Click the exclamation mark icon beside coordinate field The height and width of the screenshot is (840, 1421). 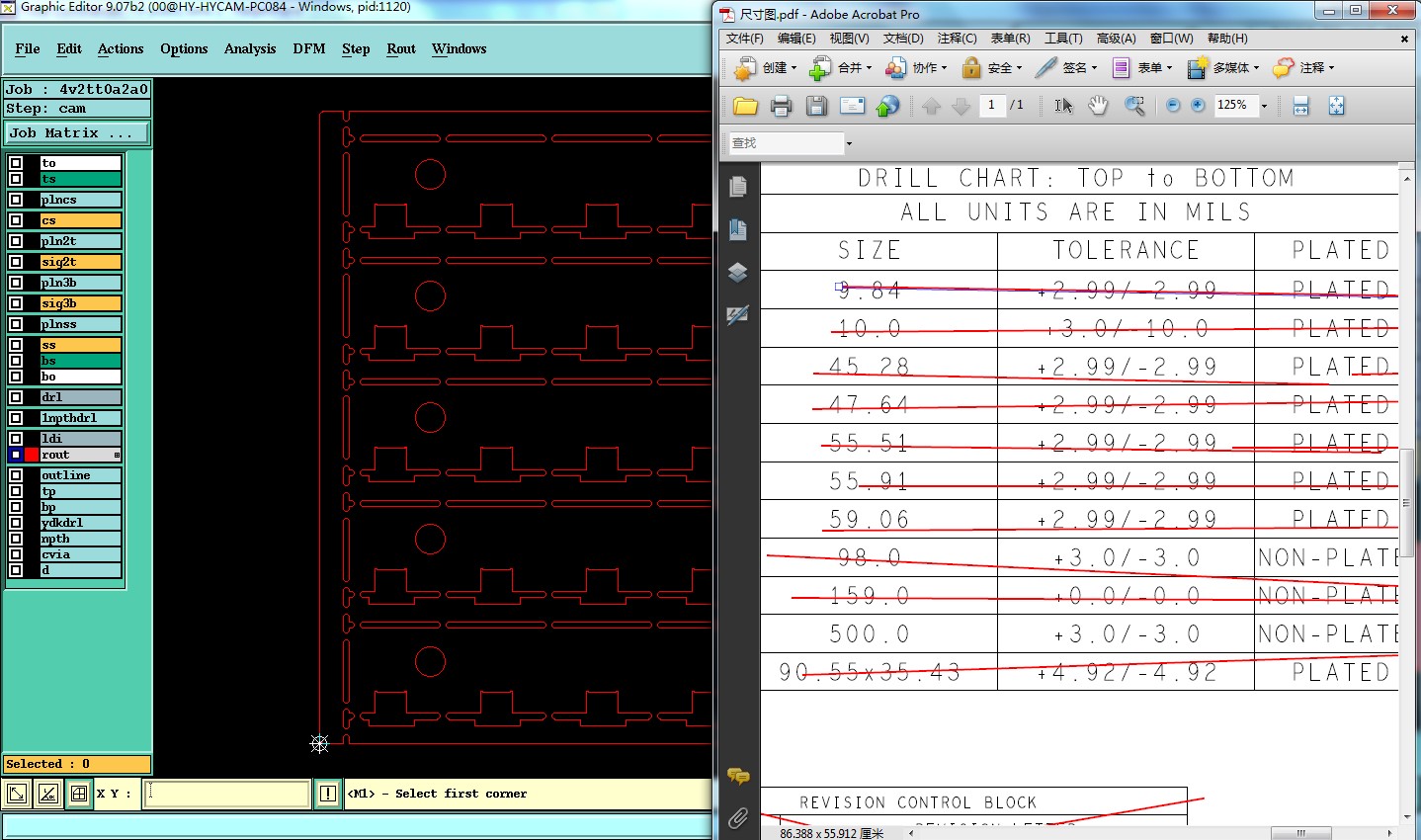(x=328, y=794)
